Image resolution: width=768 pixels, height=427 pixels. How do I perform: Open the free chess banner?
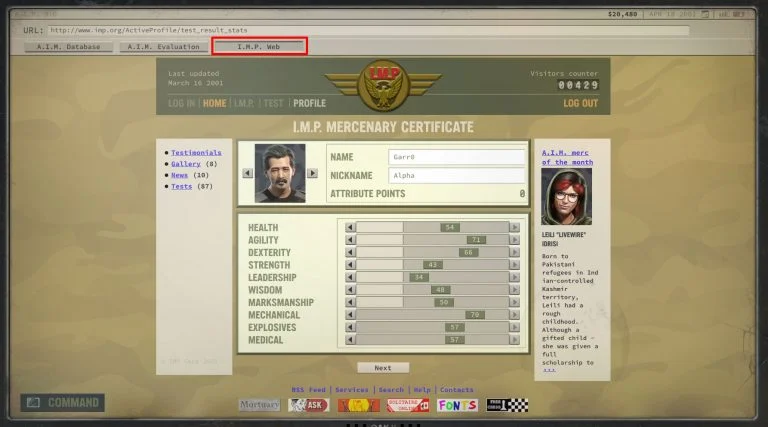coord(507,405)
